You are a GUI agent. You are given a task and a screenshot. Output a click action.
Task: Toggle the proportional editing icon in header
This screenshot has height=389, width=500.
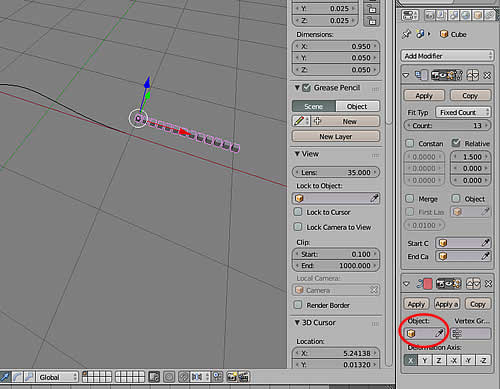pos(169,377)
